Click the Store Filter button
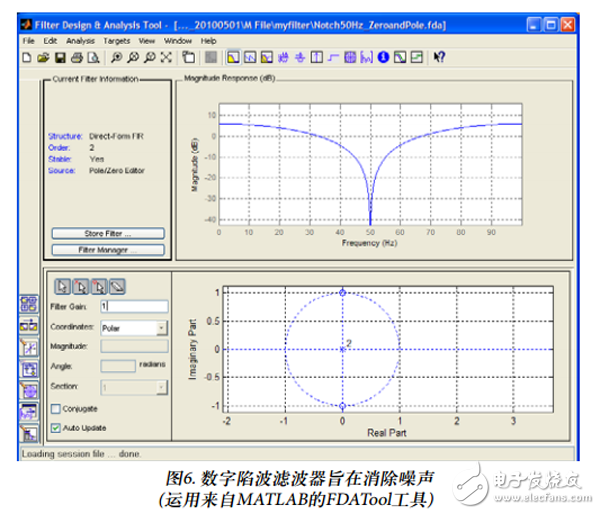Viewport: 600px width, 514px height. 106,234
